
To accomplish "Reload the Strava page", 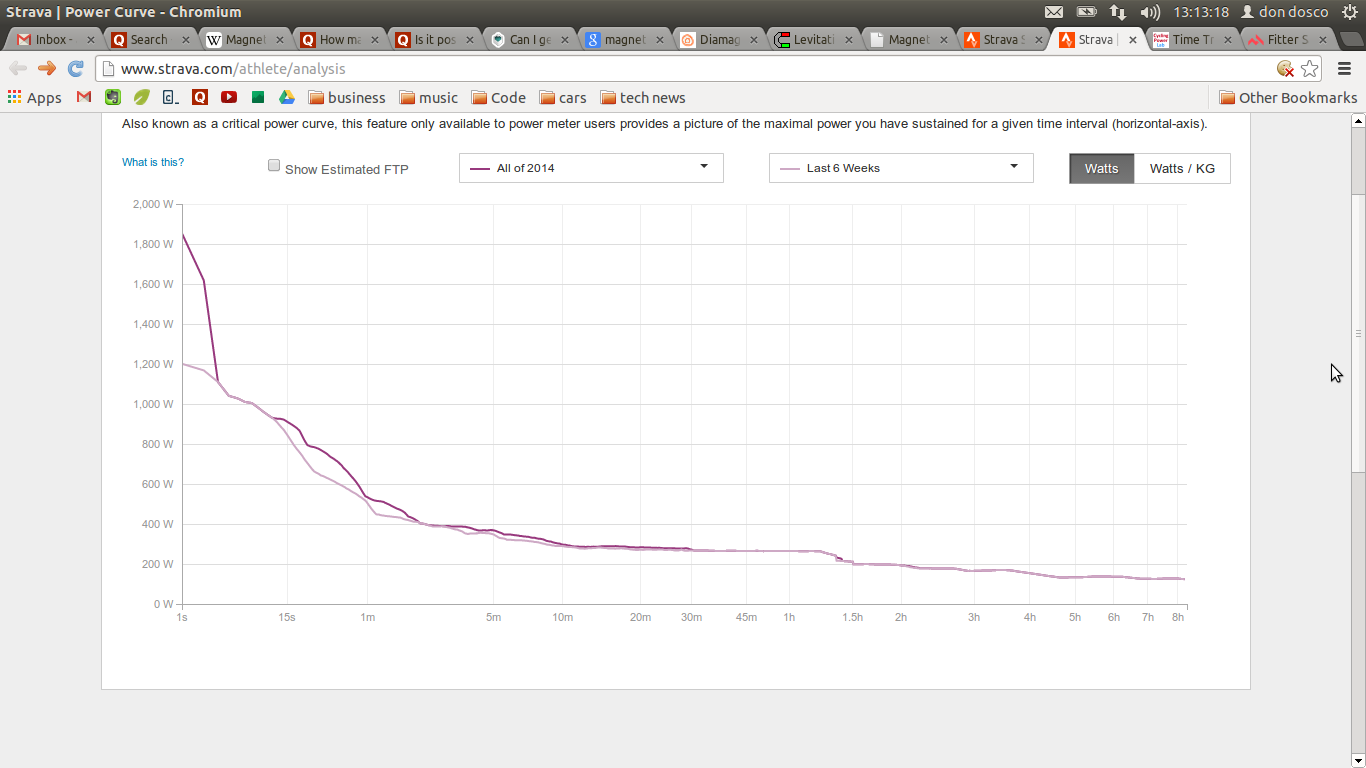I will pyautogui.click(x=75, y=69).
